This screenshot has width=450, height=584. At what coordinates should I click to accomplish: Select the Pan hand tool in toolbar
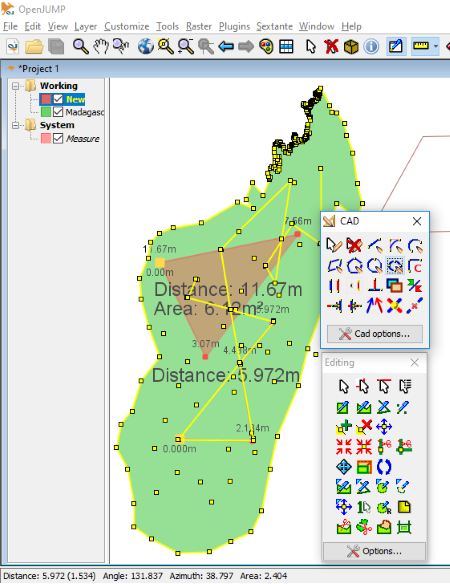[100, 47]
